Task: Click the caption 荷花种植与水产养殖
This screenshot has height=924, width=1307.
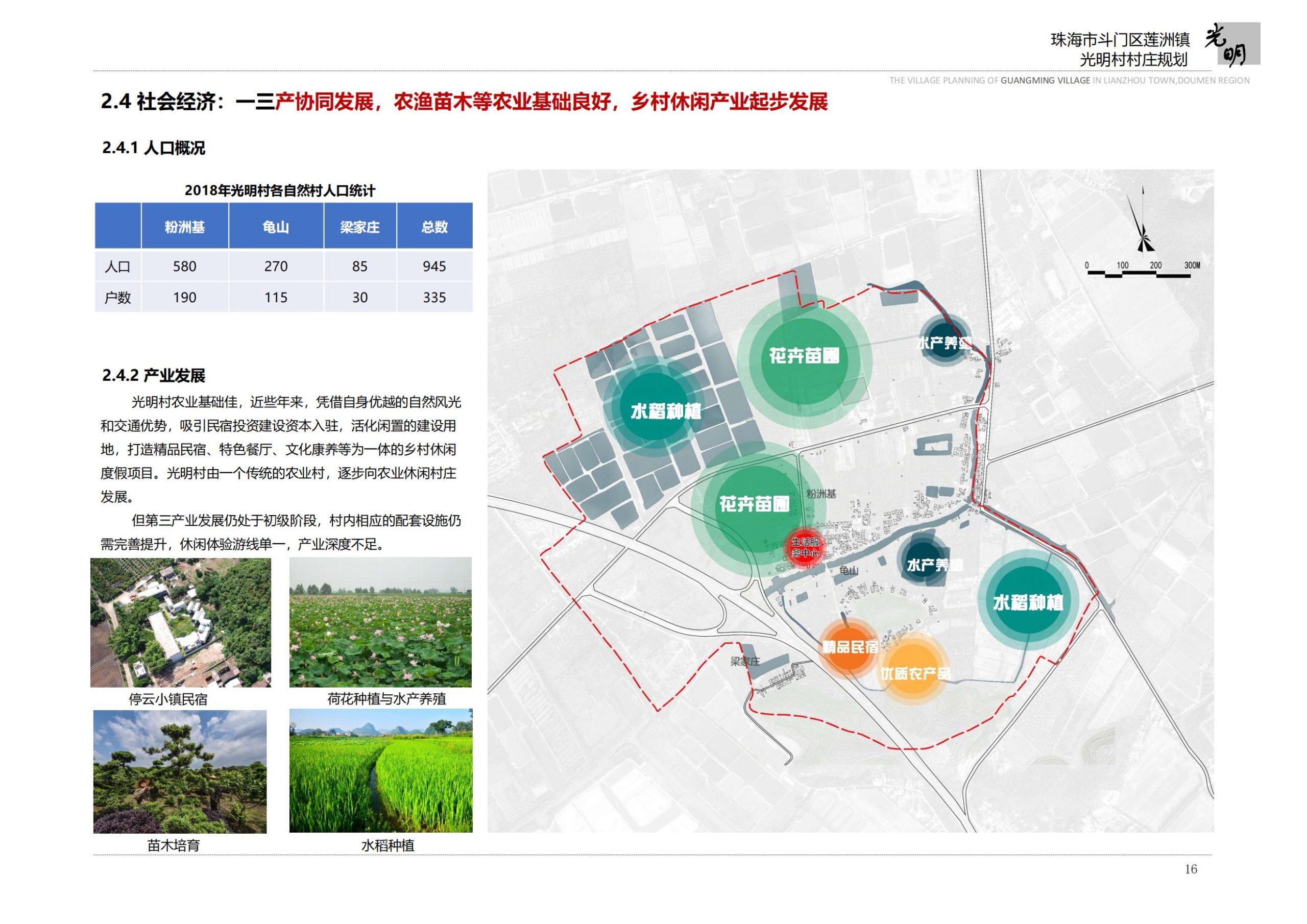Action: [x=386, y=699]
